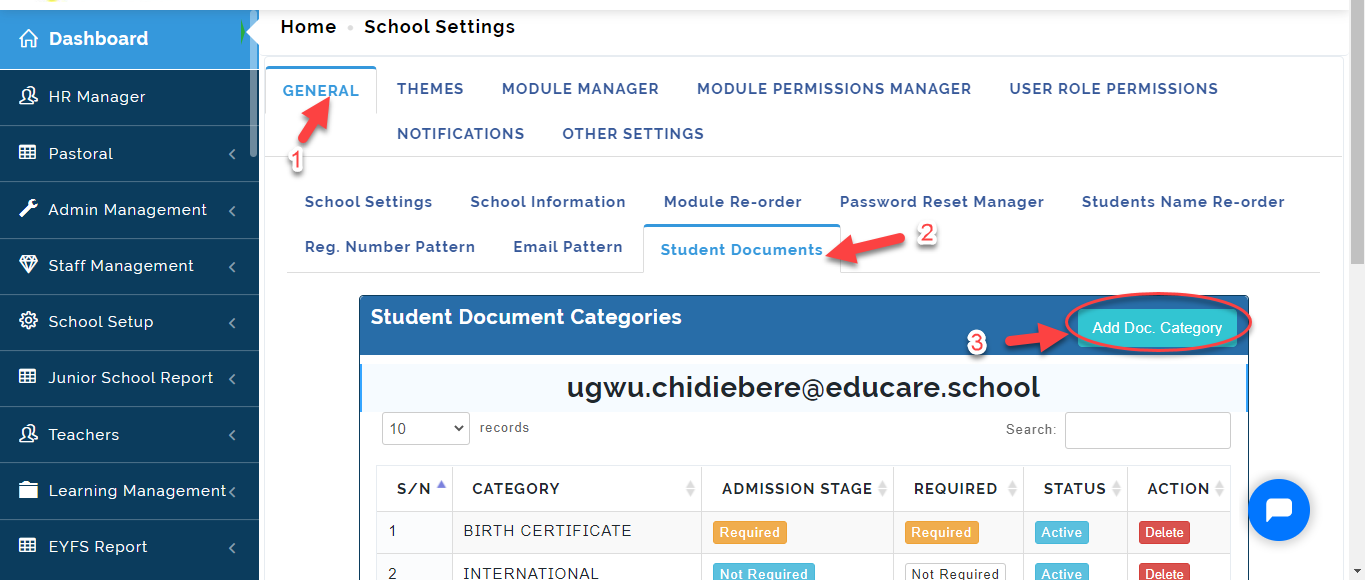Click the Admin Management wrench icon
This screenshot has width=1365, height=580.
click(x=28, y=209)
